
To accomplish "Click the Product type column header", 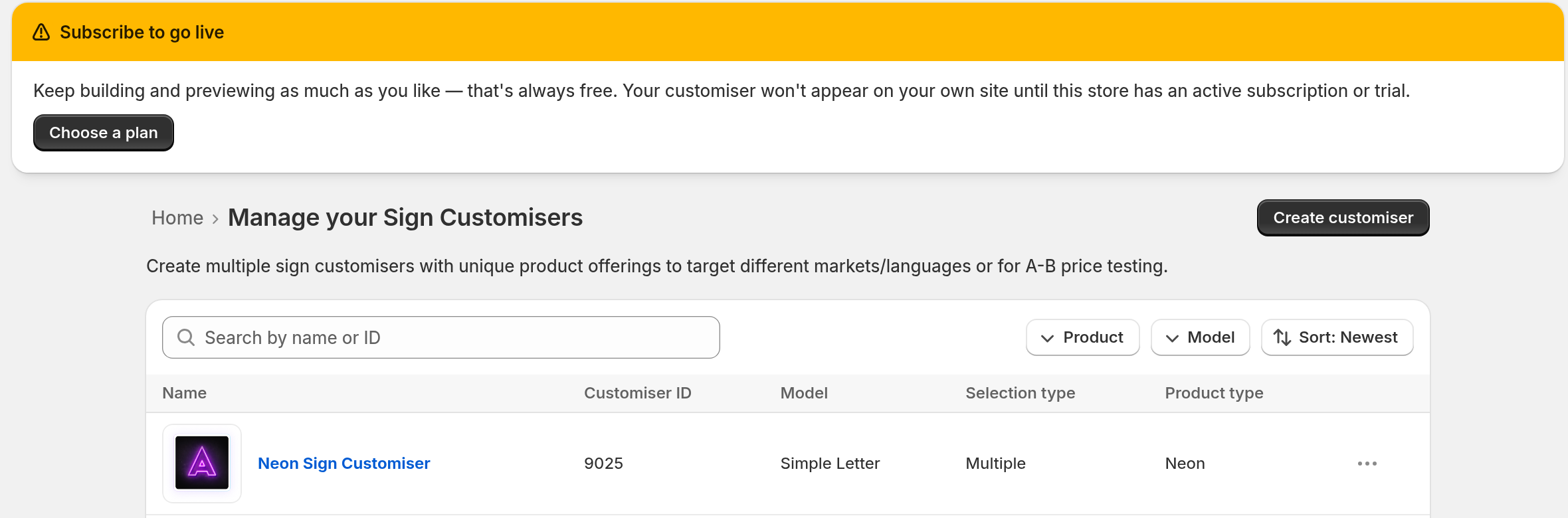I will 1215,393.
